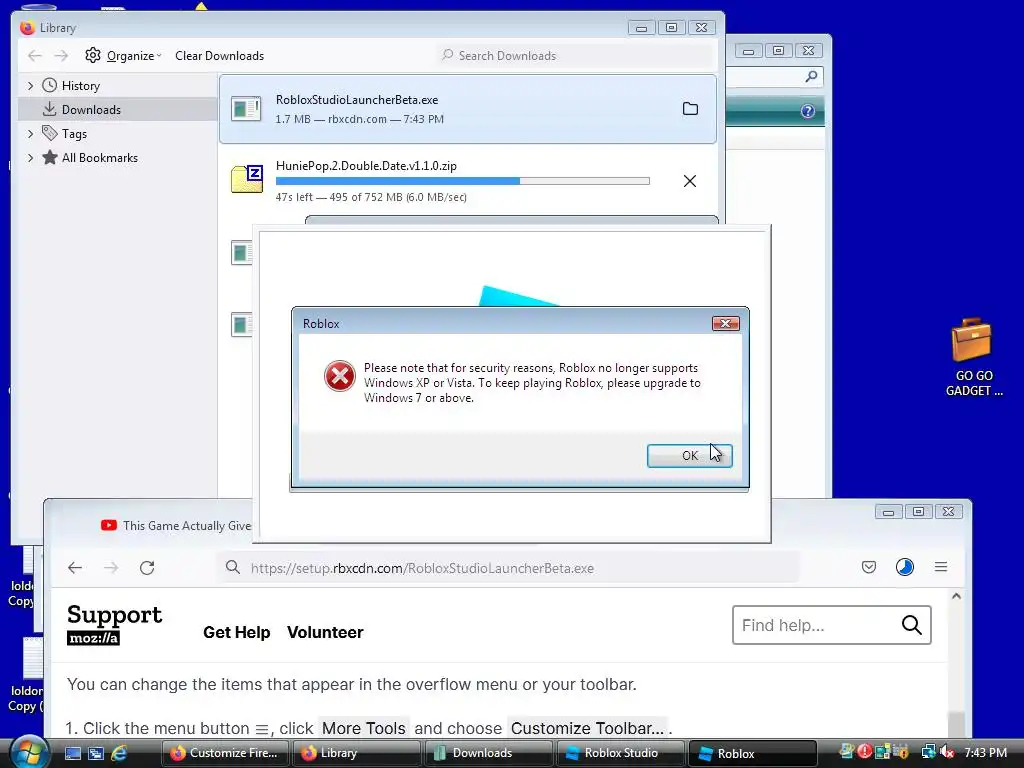The height and width of the screenshot is (768, 1024).
Task: Click the Organize gear icon
Action: point(93,55)
